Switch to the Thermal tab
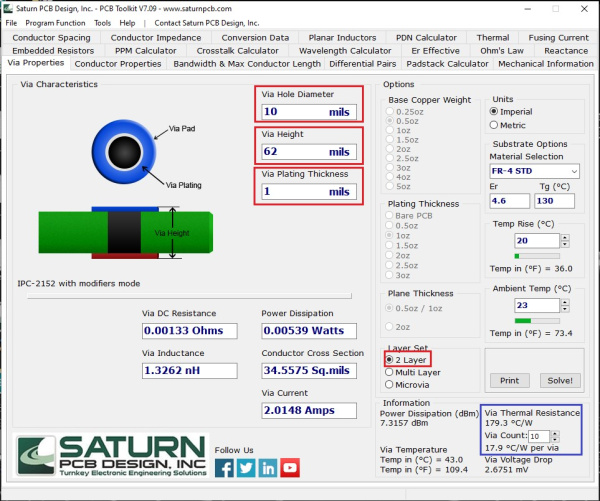Image resolution: width=600 pixels, height=501 pixels. (x=493, y=38)
